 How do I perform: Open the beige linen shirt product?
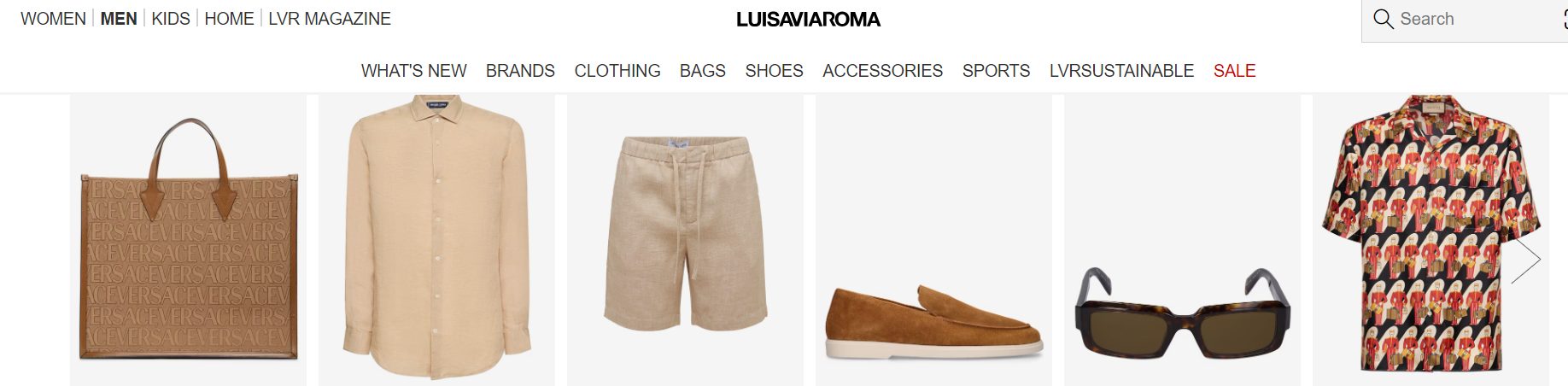click(x=436, y=240)
